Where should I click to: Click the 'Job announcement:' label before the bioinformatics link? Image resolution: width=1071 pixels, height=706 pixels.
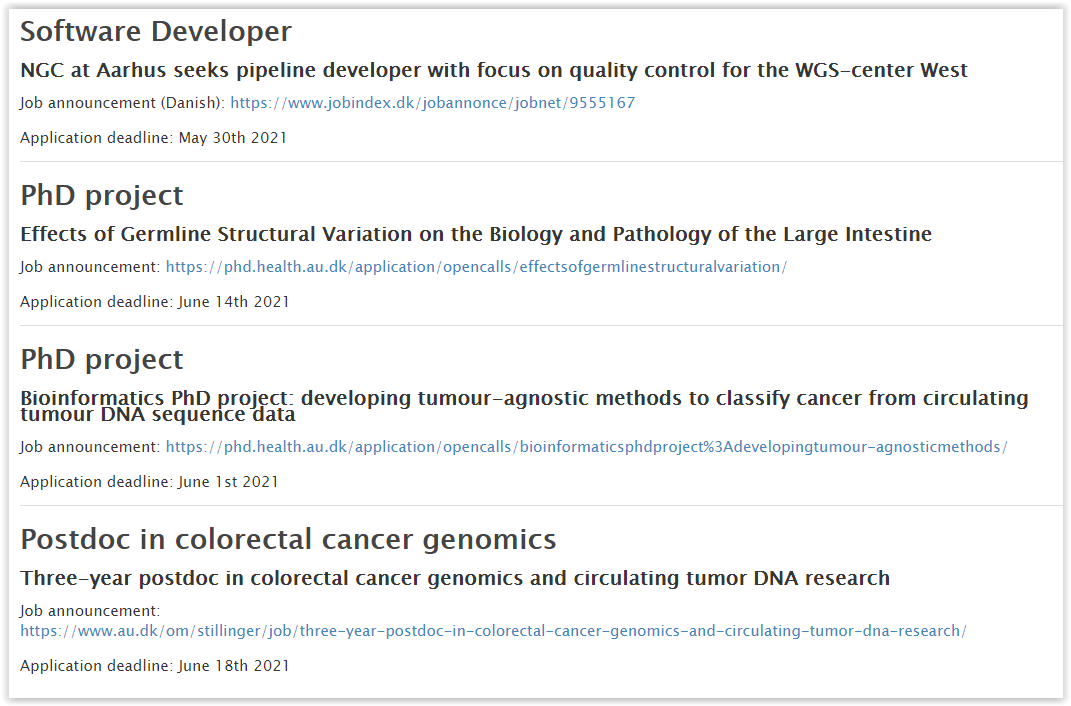[90, 447]
